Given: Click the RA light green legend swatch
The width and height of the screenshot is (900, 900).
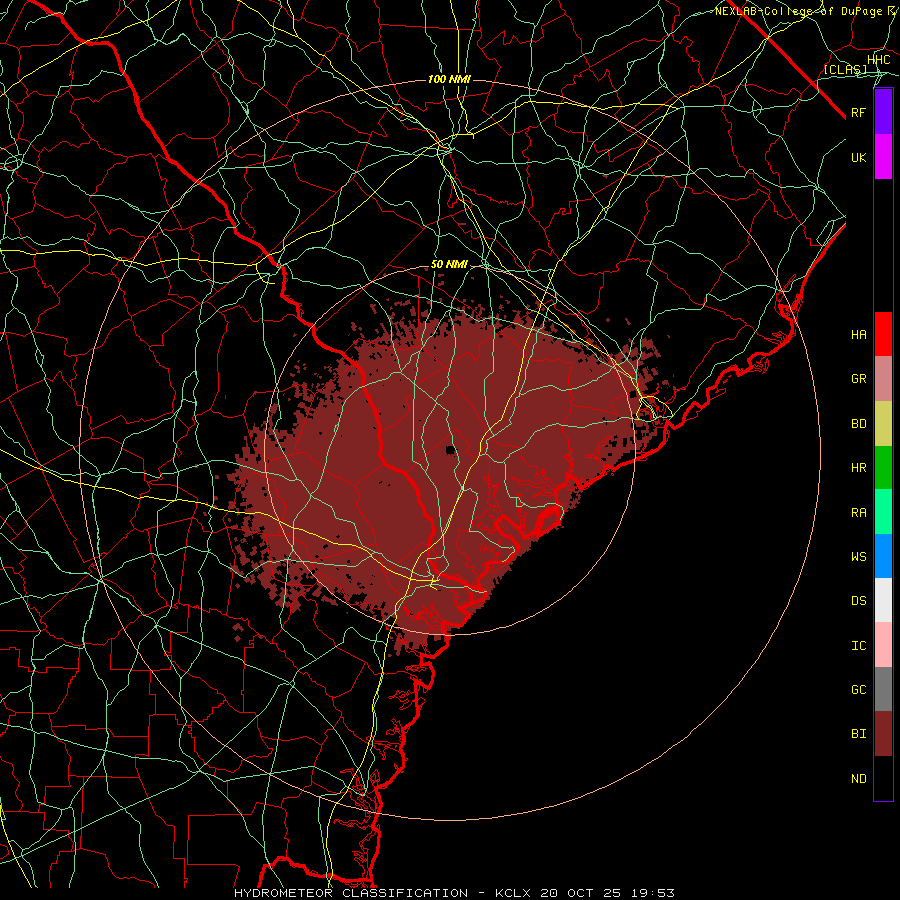Looking at the screenshot, I should [x=883, y=512].
